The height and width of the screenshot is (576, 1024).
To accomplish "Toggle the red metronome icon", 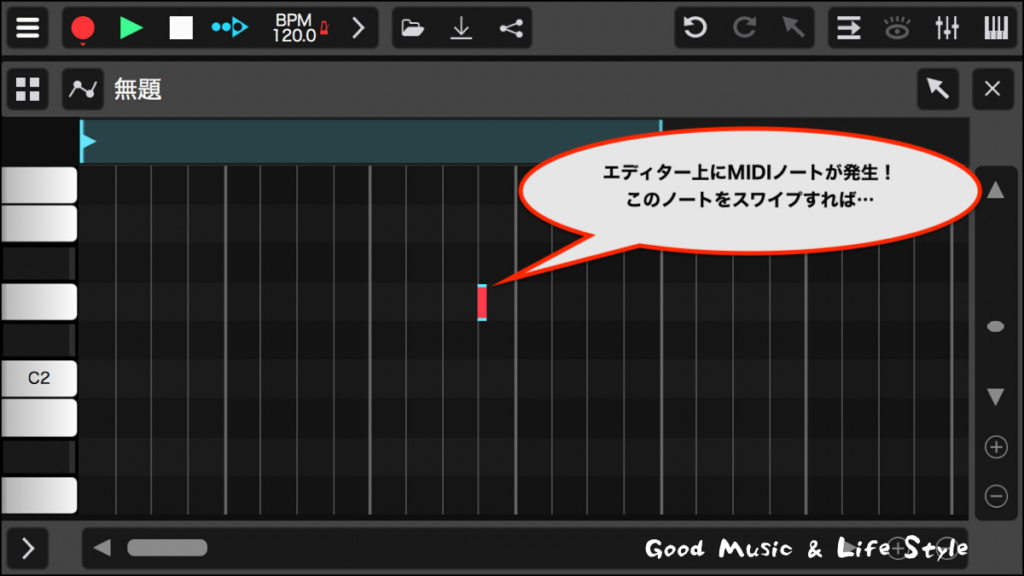I will (x=325, y=28).
